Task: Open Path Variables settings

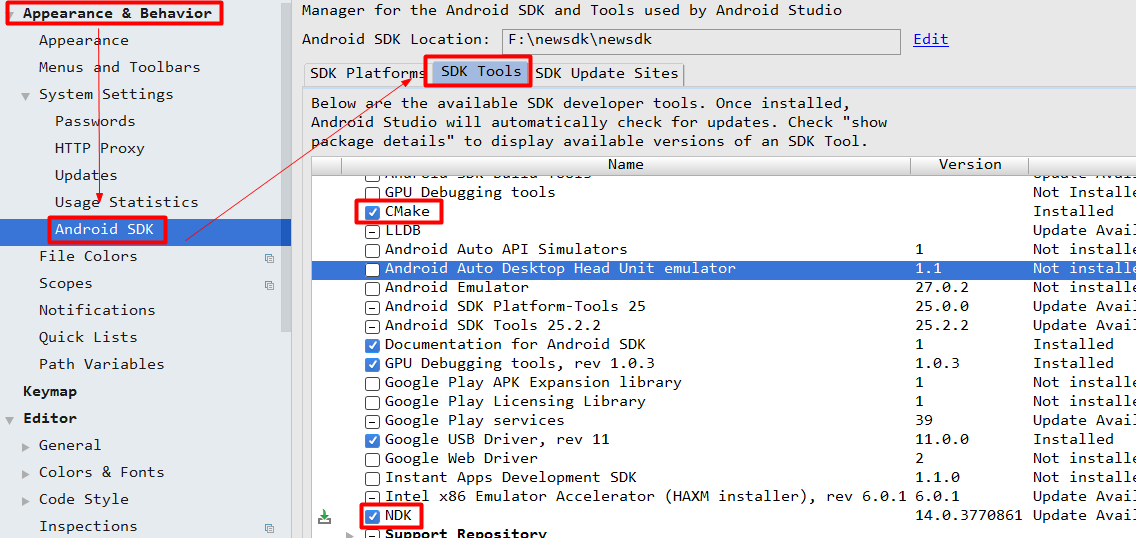Action: [101, 365]
